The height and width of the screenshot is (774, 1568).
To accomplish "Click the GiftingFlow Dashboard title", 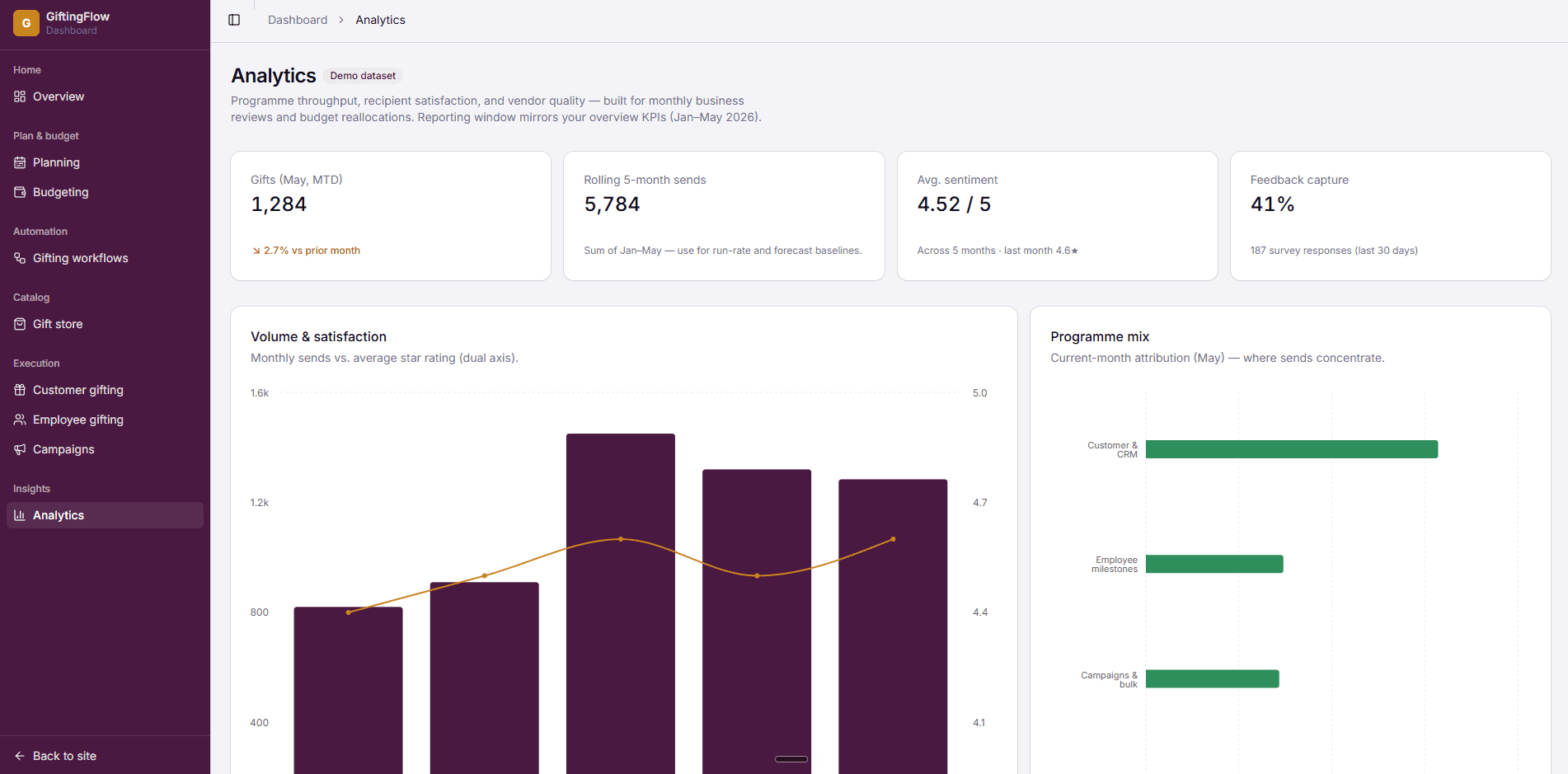I will pos(77,23).
